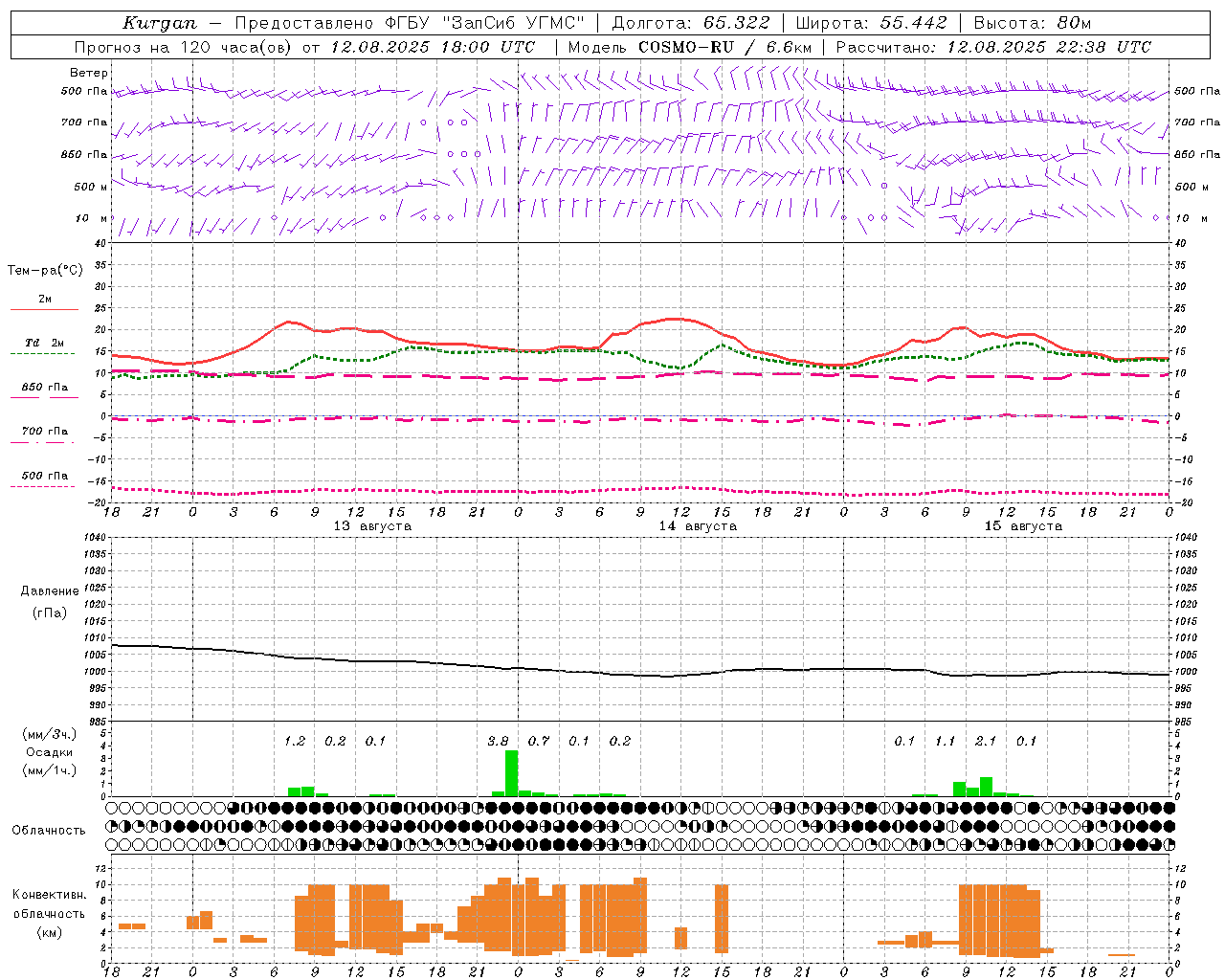Select calculation time 12.08.2025 22:38 UTC

coord(1049,47)
